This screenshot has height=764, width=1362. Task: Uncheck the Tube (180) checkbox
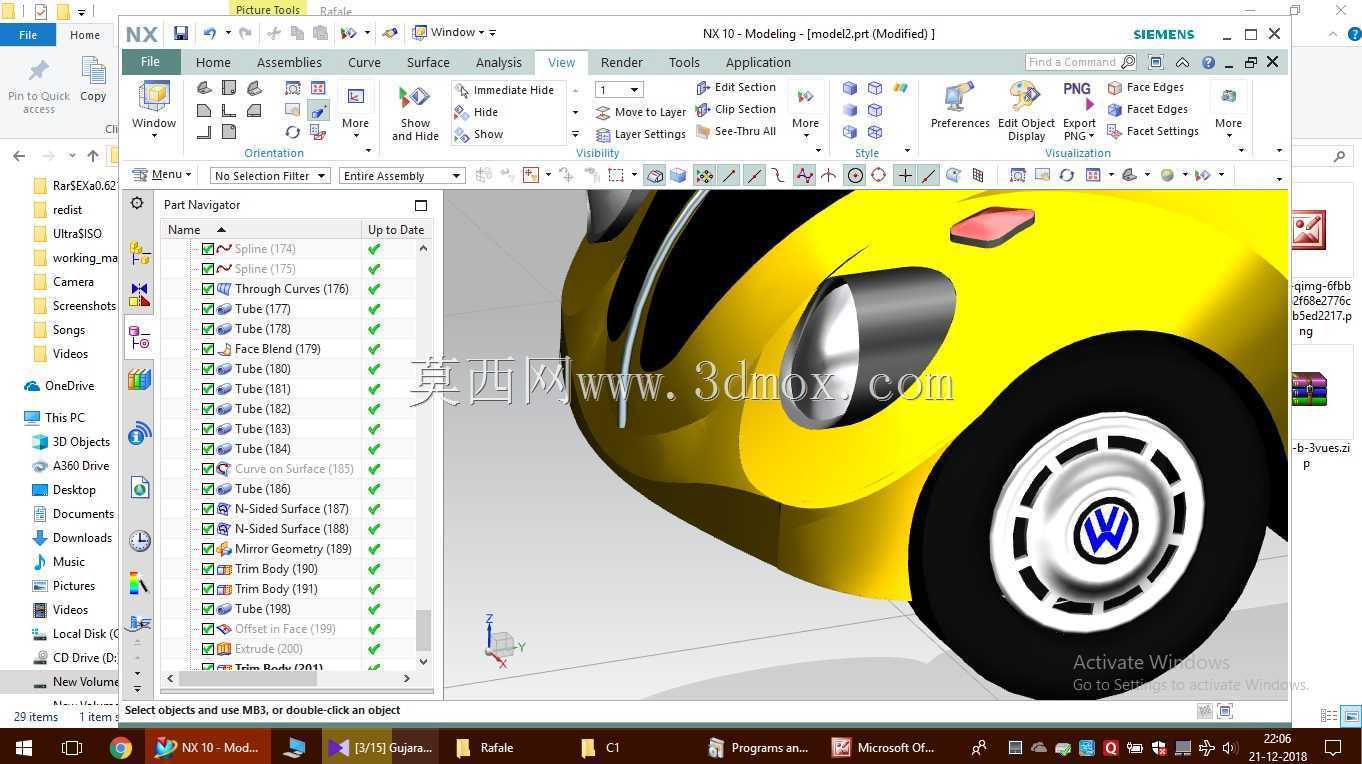pyautogui.click(x=208, y=369)
